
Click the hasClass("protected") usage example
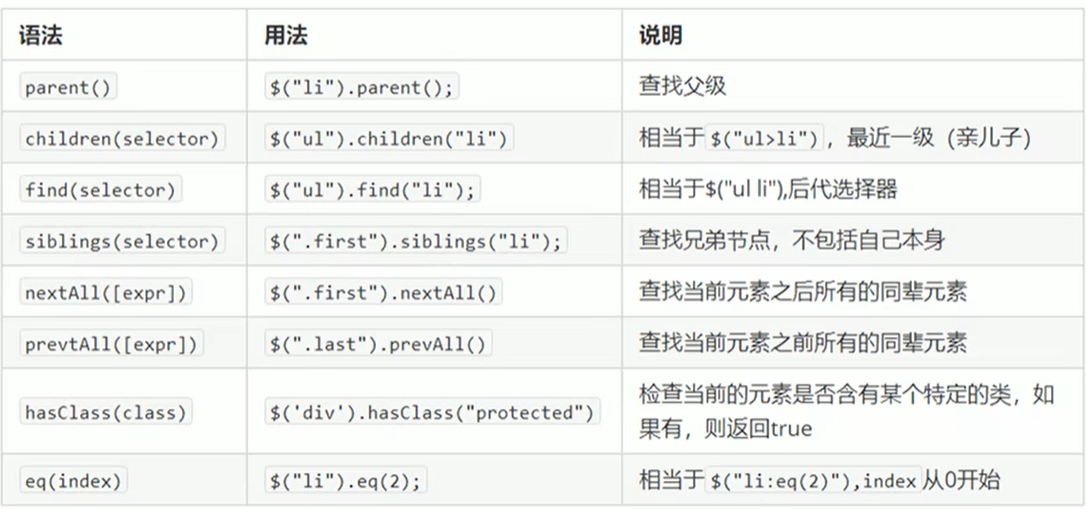432,412
